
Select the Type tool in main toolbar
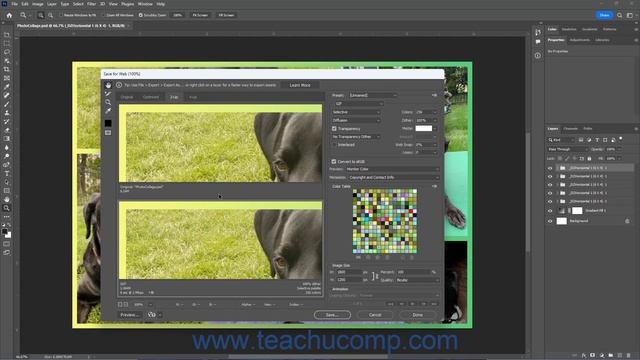[7, 173]
